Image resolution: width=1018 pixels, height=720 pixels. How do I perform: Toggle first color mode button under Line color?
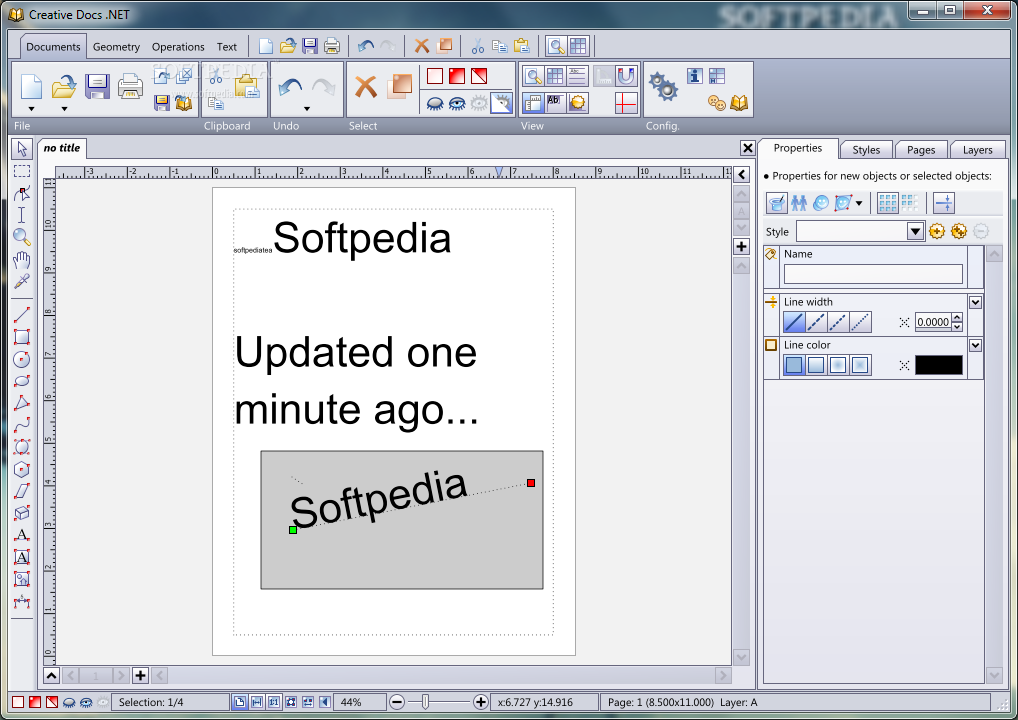click(x=794, y=365)
